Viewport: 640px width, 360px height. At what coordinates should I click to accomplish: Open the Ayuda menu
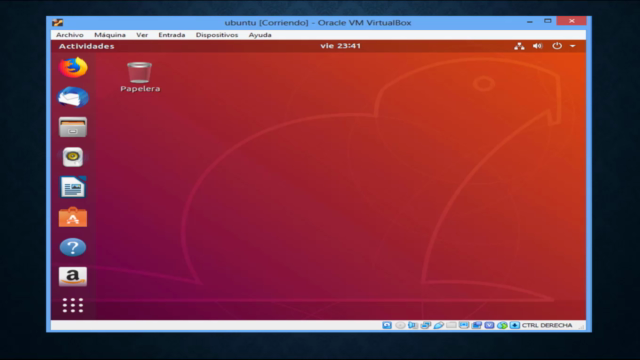click(260, 35)
